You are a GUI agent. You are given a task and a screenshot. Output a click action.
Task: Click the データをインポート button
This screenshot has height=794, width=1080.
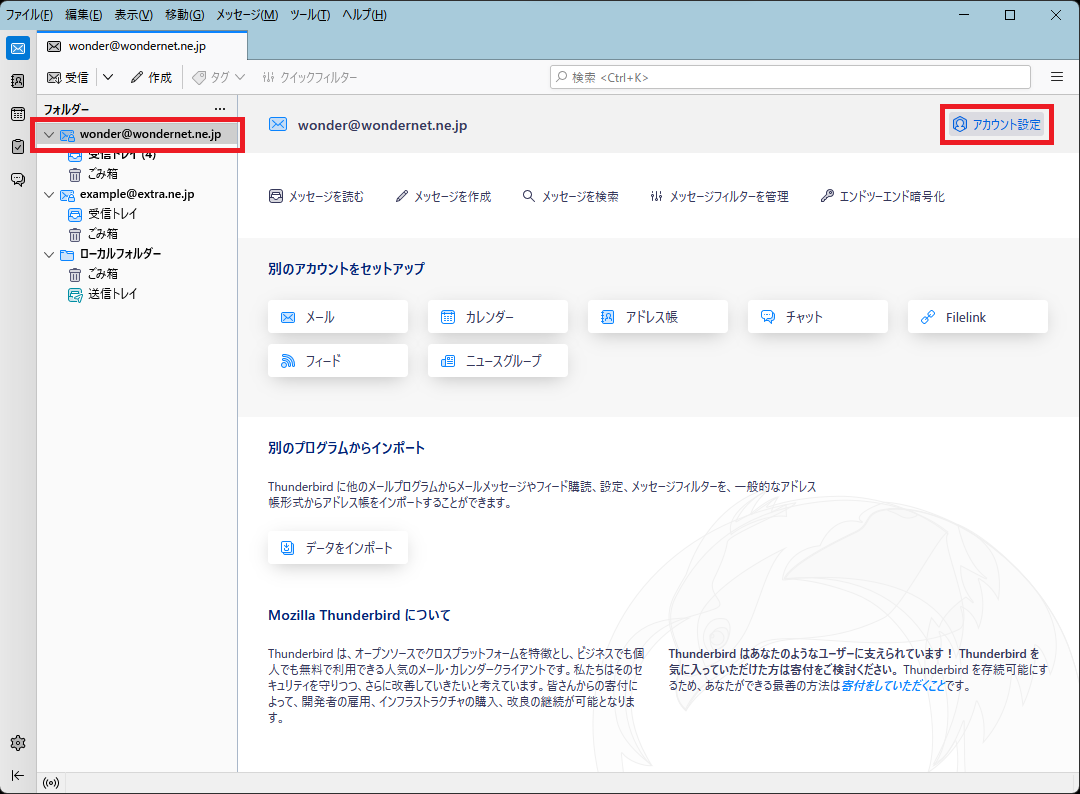pyautogui.click(x=338, y=547)
